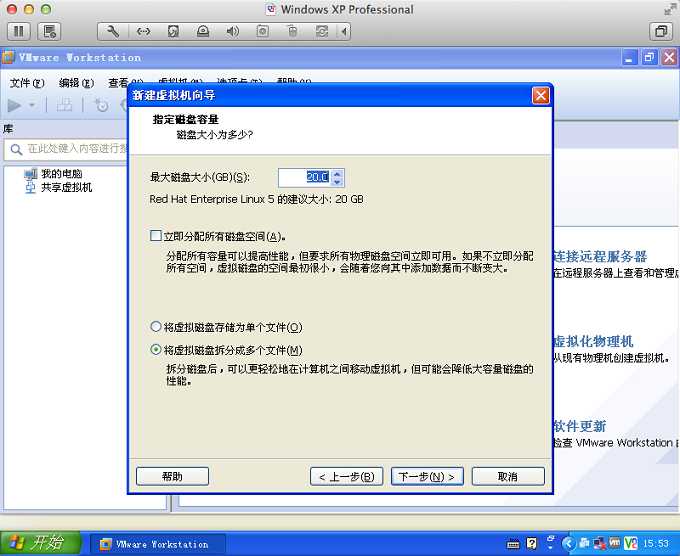Click the Red Hat Enterprise Linux 5 recommended size text
Screen dimensions: 680x556
click(256, 199)
